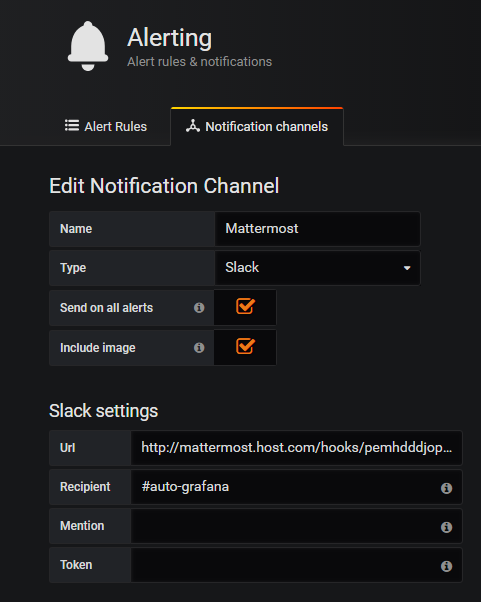This screenshot has height=602, width=481.
Task: Click info icon beside Include image
Action: coord(199,347)
